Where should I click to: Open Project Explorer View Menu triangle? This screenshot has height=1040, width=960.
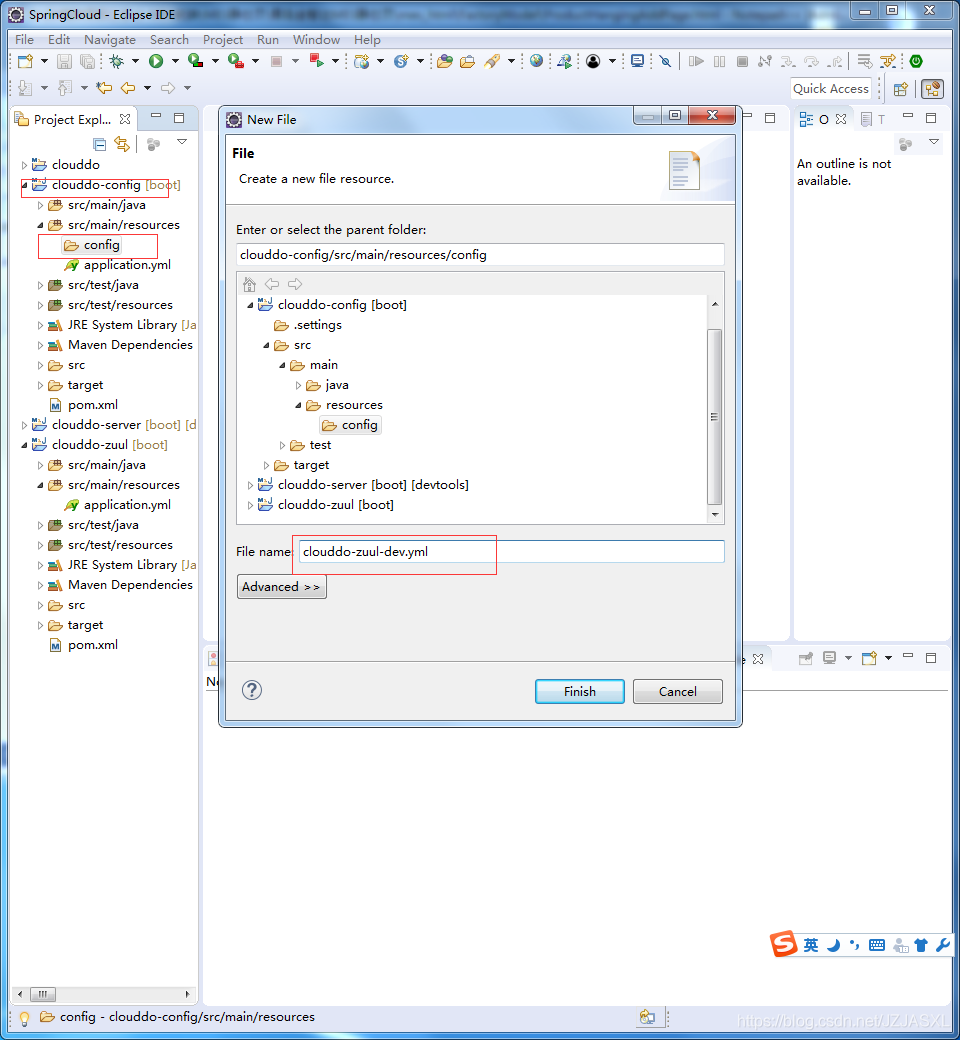point(182,142)
